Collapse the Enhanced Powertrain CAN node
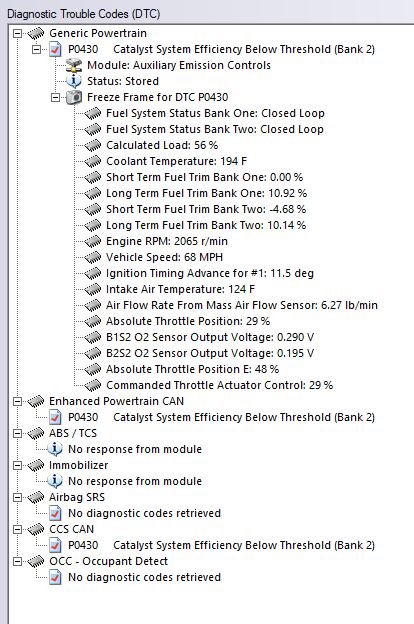 coord(18,402)
